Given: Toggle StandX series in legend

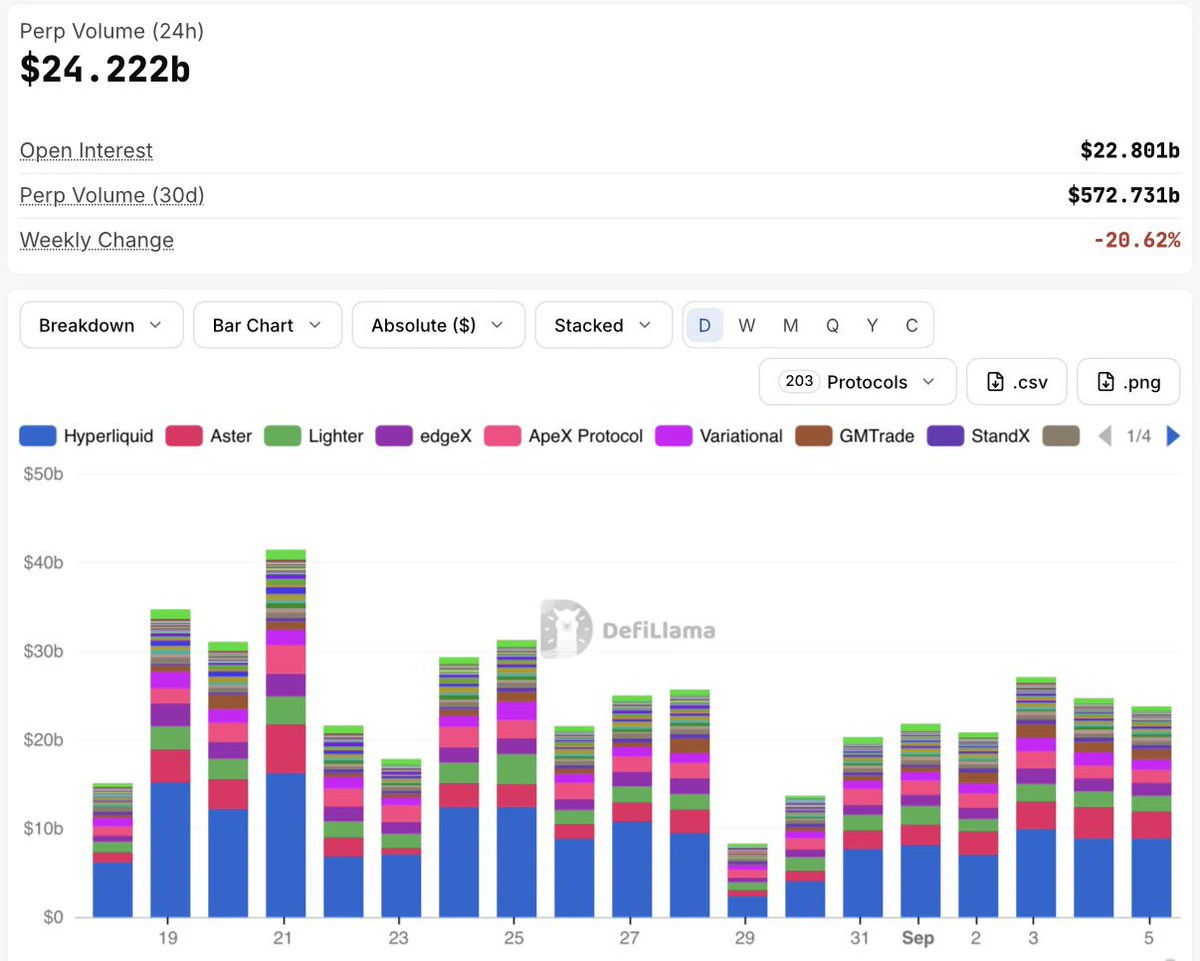Looking at the screenshot, I should point(979,436).
